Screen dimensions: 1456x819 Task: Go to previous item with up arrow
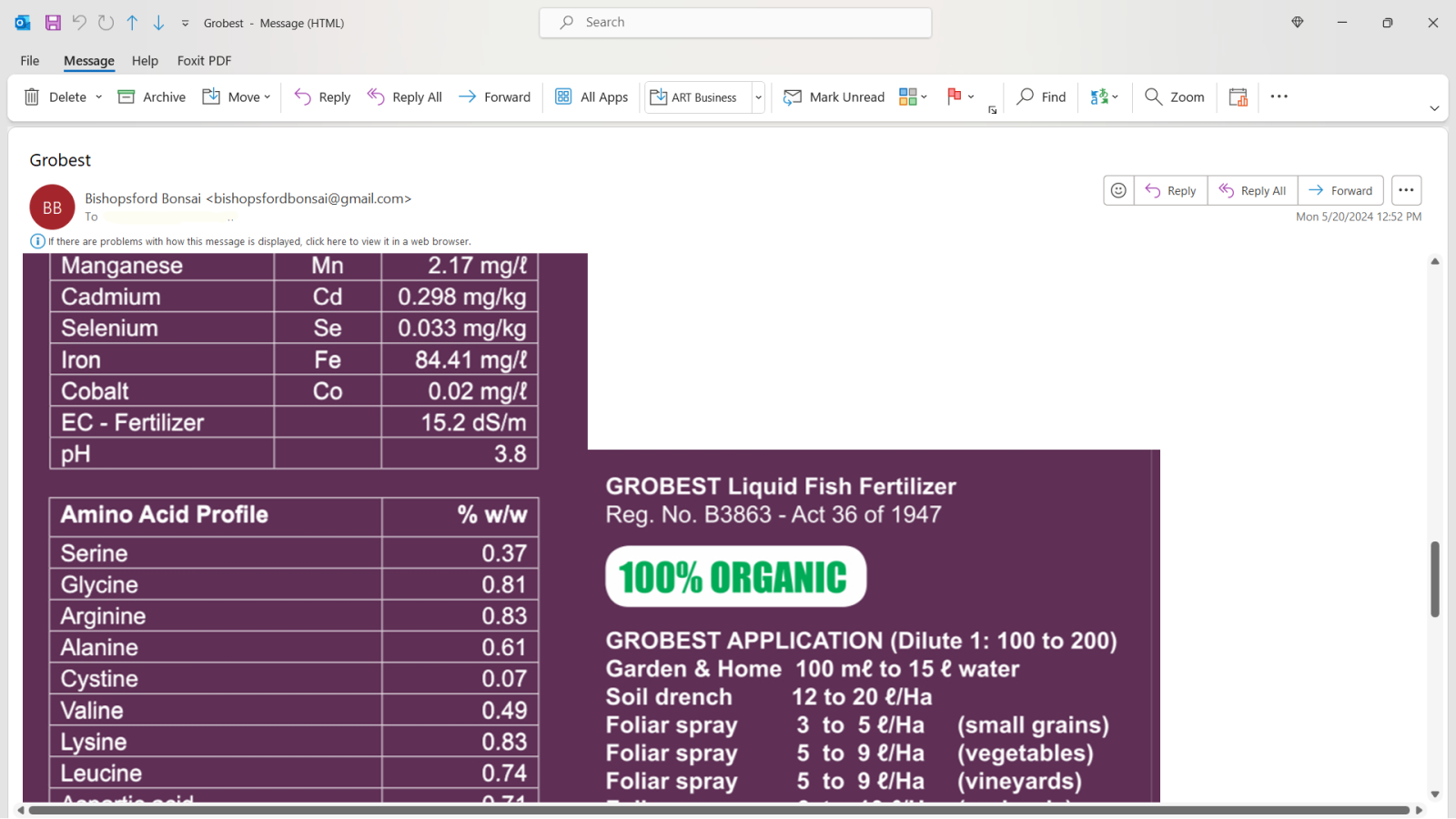pyautogui.click(x=132, y=23)
